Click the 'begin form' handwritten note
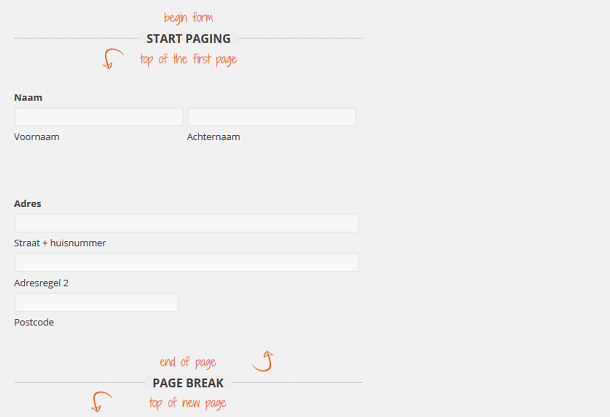This screenshot has width=610, height=417. pyautogui.click(x=188, y=18)
